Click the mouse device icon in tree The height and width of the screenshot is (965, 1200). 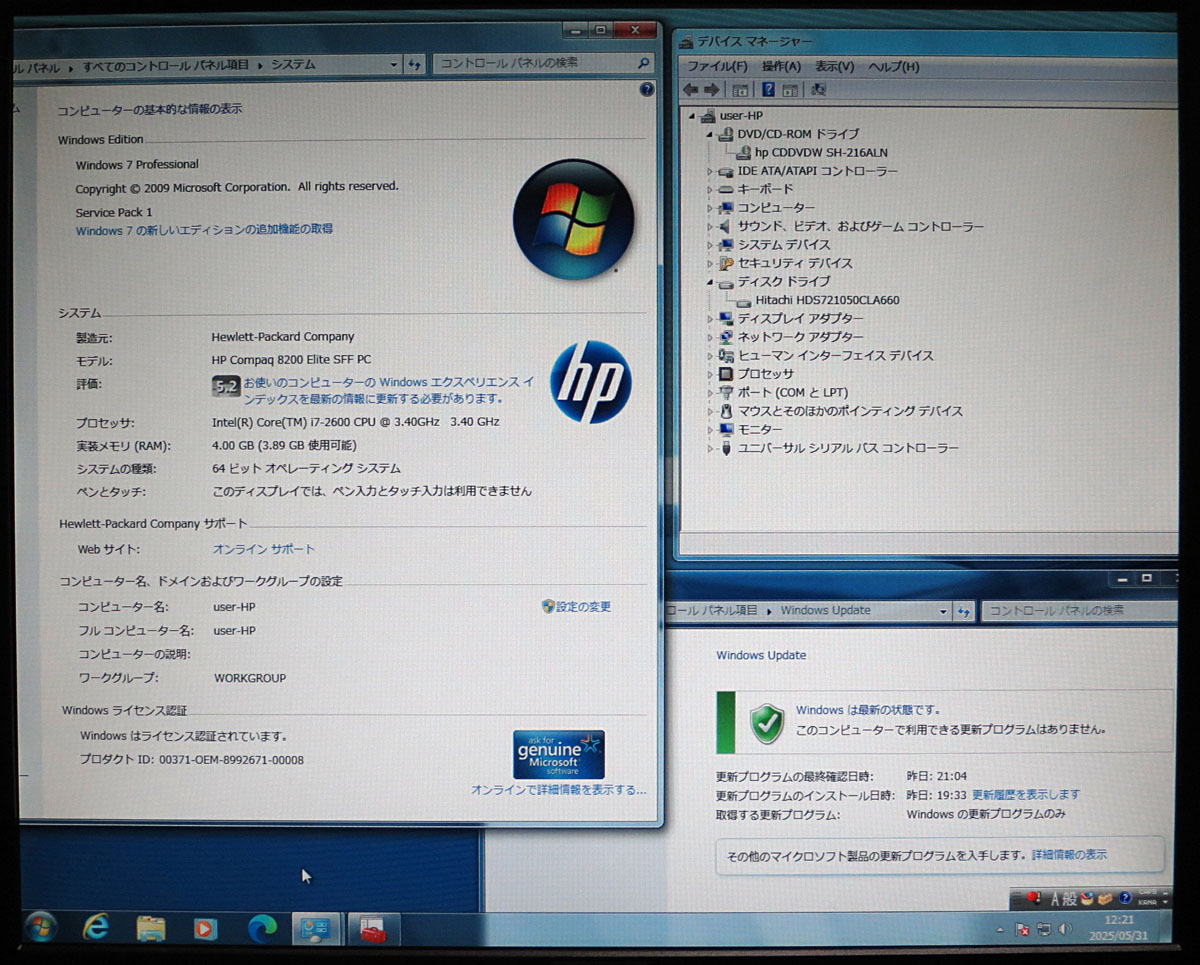pyautogui.click(x=726, y=411)
